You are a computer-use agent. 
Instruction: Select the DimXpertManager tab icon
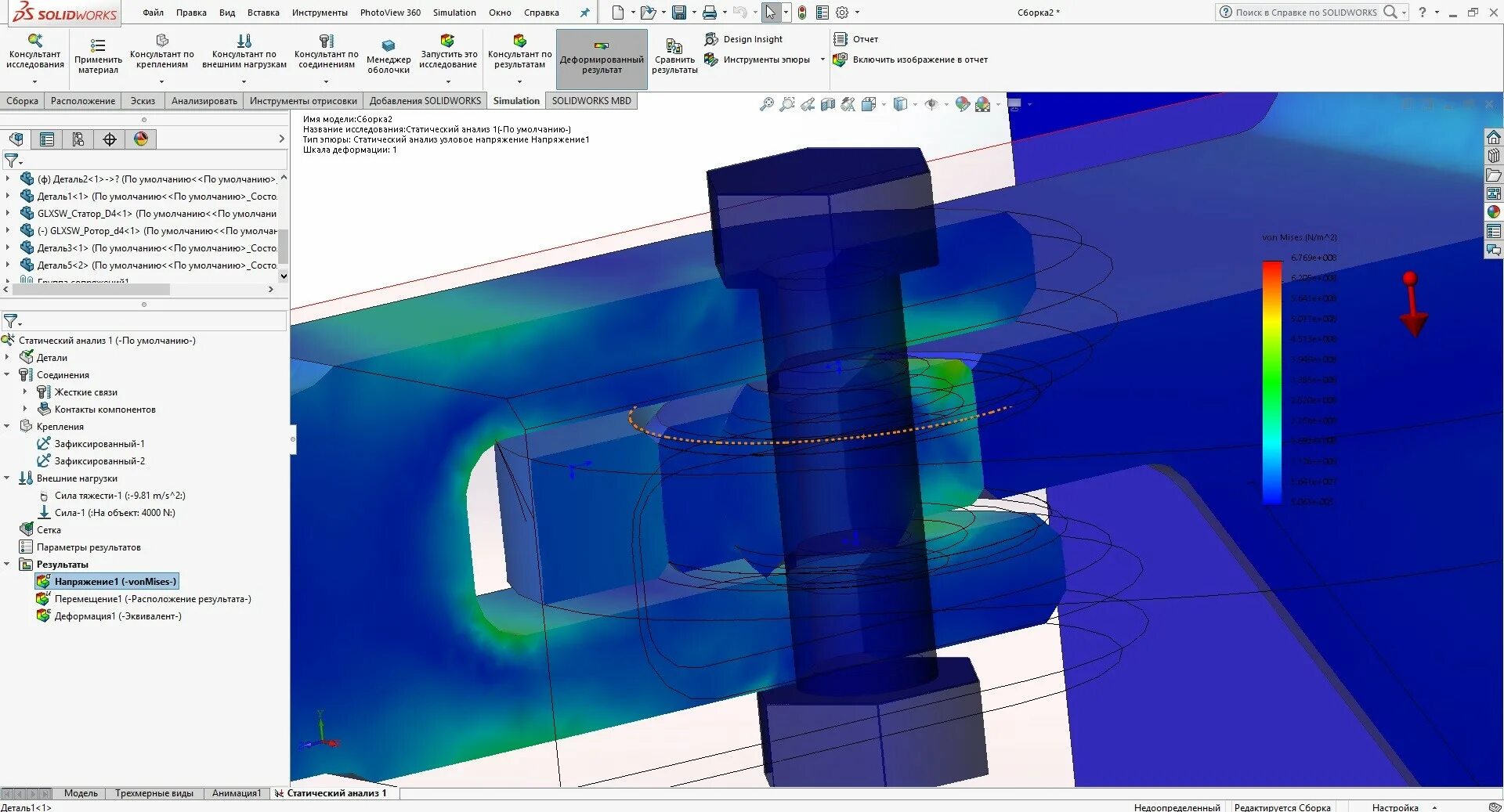(110, 139)
